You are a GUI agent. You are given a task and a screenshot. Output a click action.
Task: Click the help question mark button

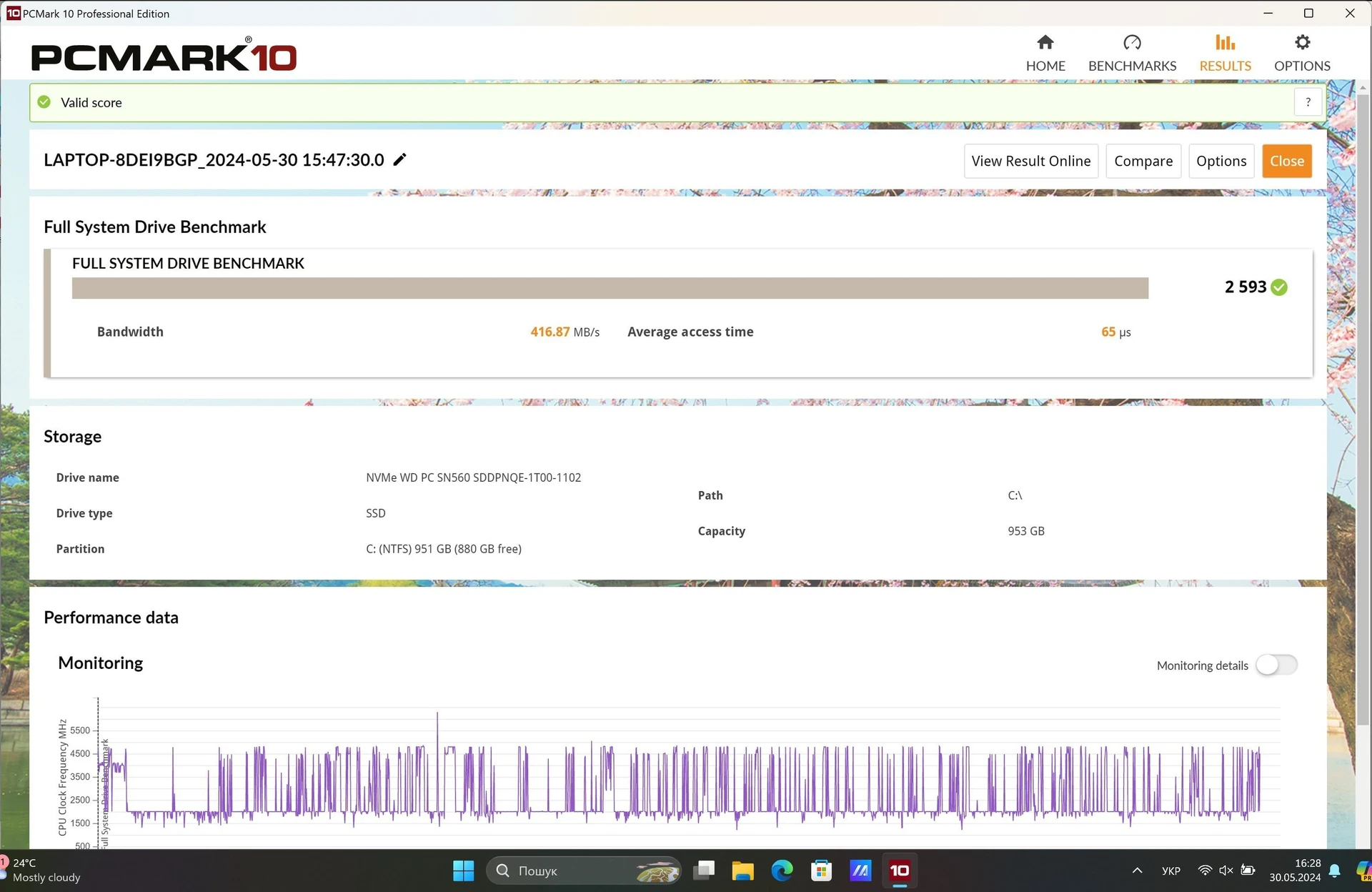tap(1308, 102)
